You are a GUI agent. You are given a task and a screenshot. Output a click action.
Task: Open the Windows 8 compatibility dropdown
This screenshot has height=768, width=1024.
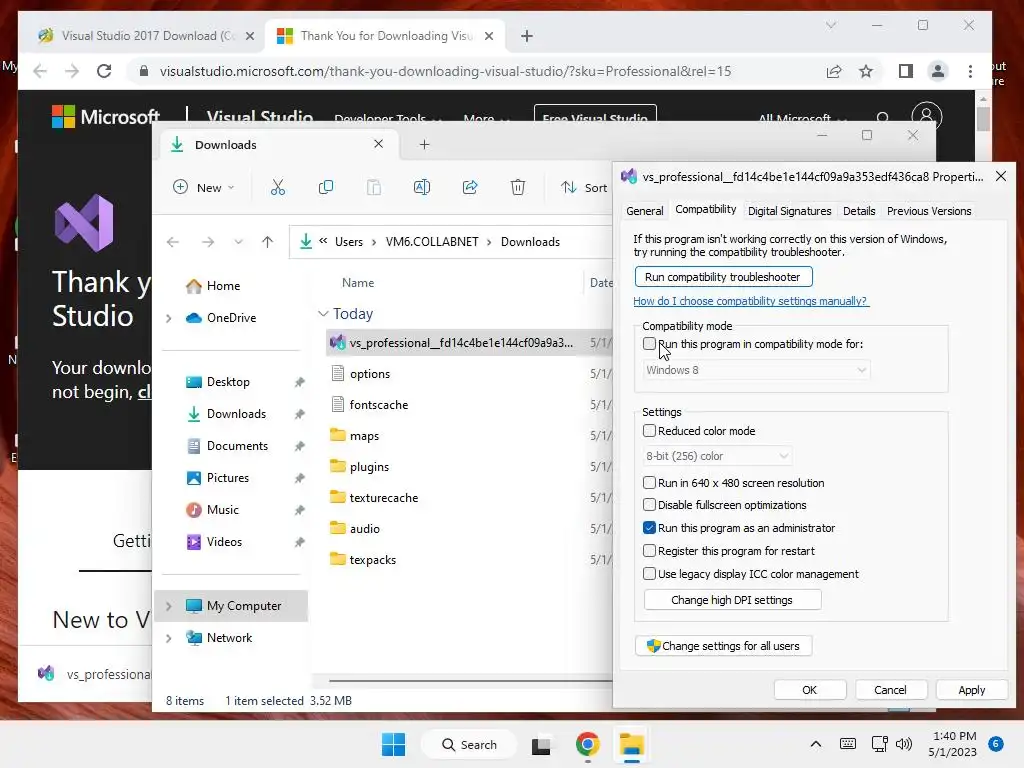tap(756, 370)
